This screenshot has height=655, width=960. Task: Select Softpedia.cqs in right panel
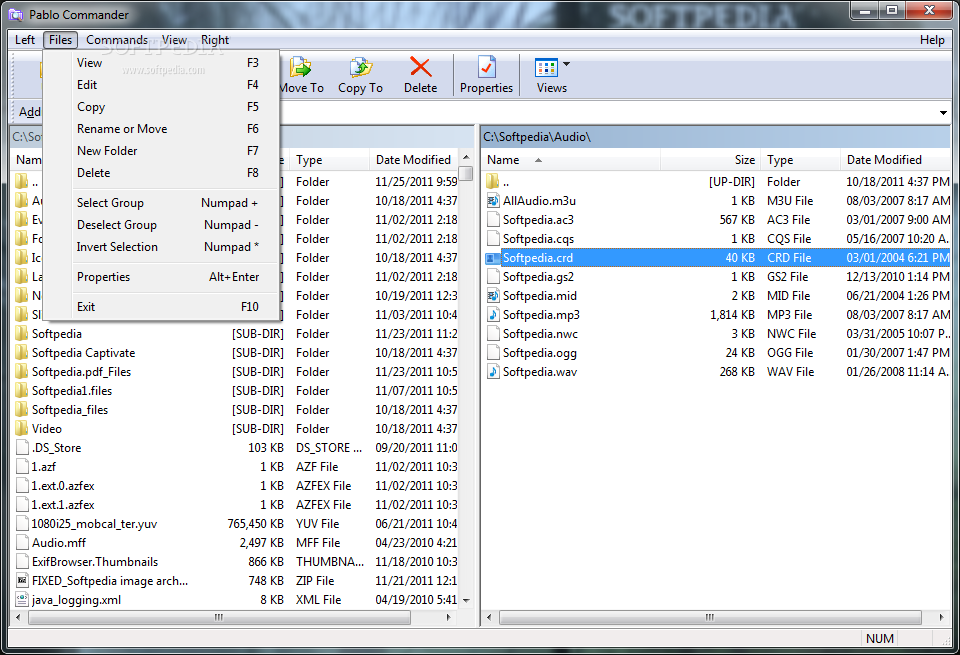pyautogui.click(x=538, y=239)
